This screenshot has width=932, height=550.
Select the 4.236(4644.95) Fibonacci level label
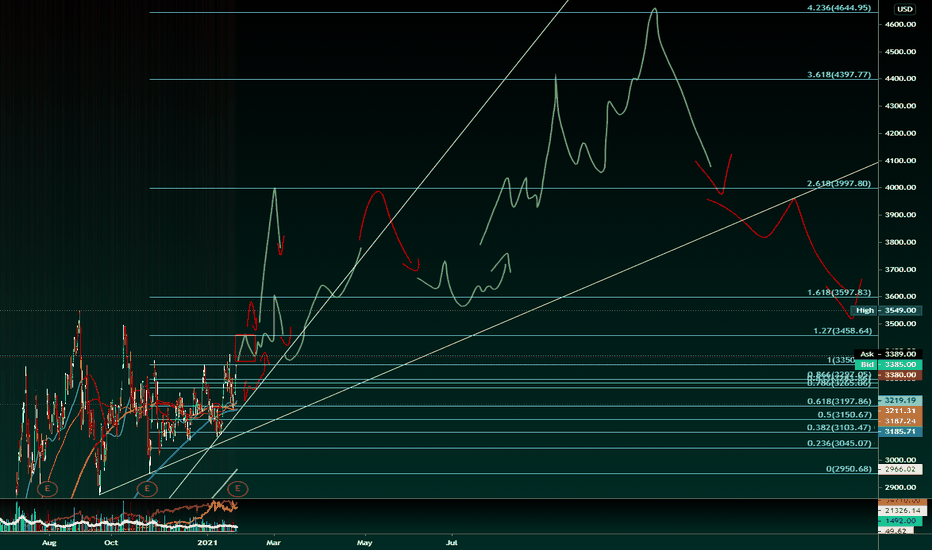[x=839, y=8]
